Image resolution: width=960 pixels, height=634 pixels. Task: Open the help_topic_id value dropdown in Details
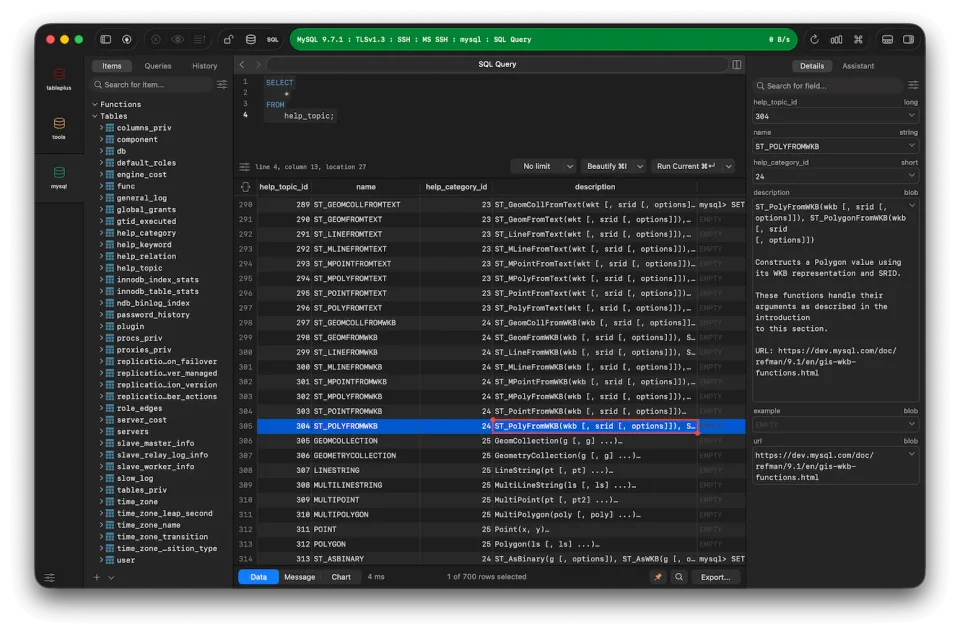(x=911, y=115)
